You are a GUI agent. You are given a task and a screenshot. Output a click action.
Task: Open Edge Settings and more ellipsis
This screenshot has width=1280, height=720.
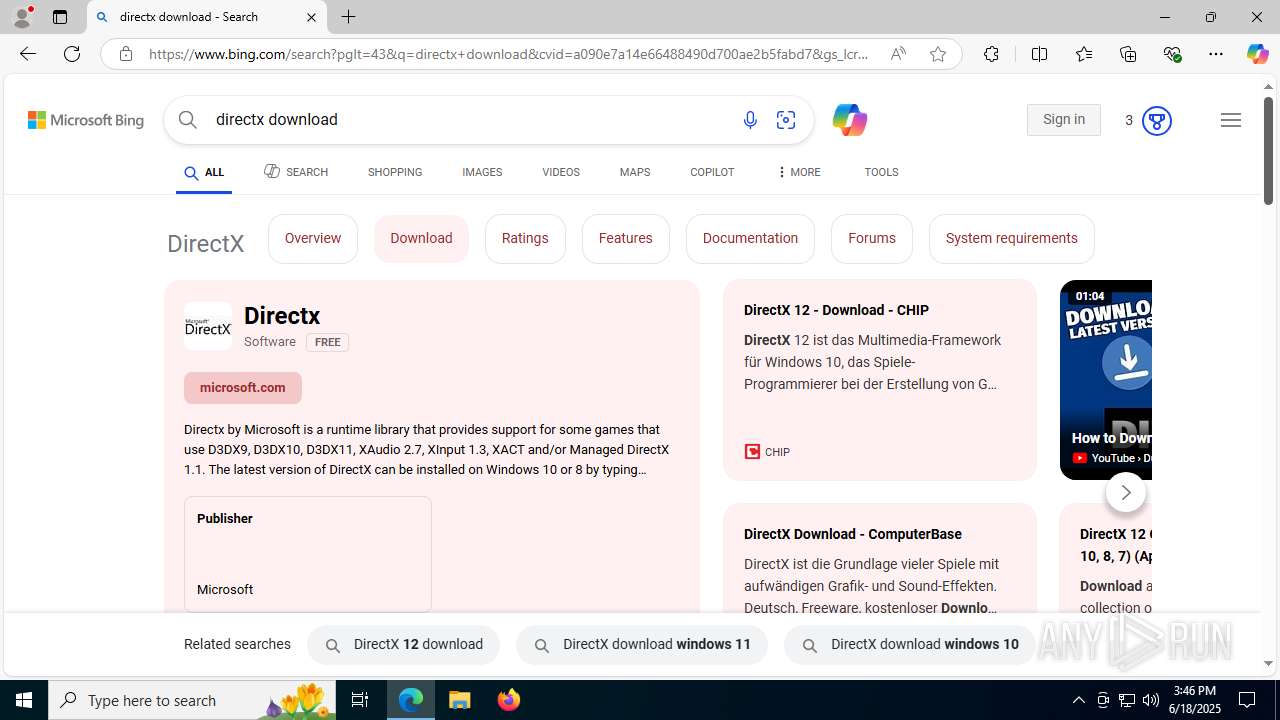(x=1216, y=54)
